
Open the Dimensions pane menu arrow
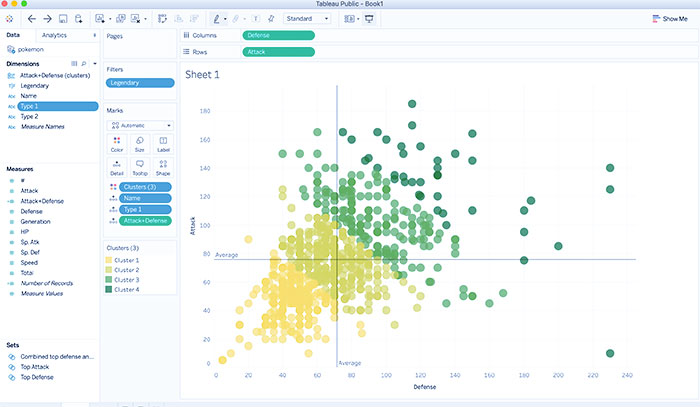pos(95,64)
